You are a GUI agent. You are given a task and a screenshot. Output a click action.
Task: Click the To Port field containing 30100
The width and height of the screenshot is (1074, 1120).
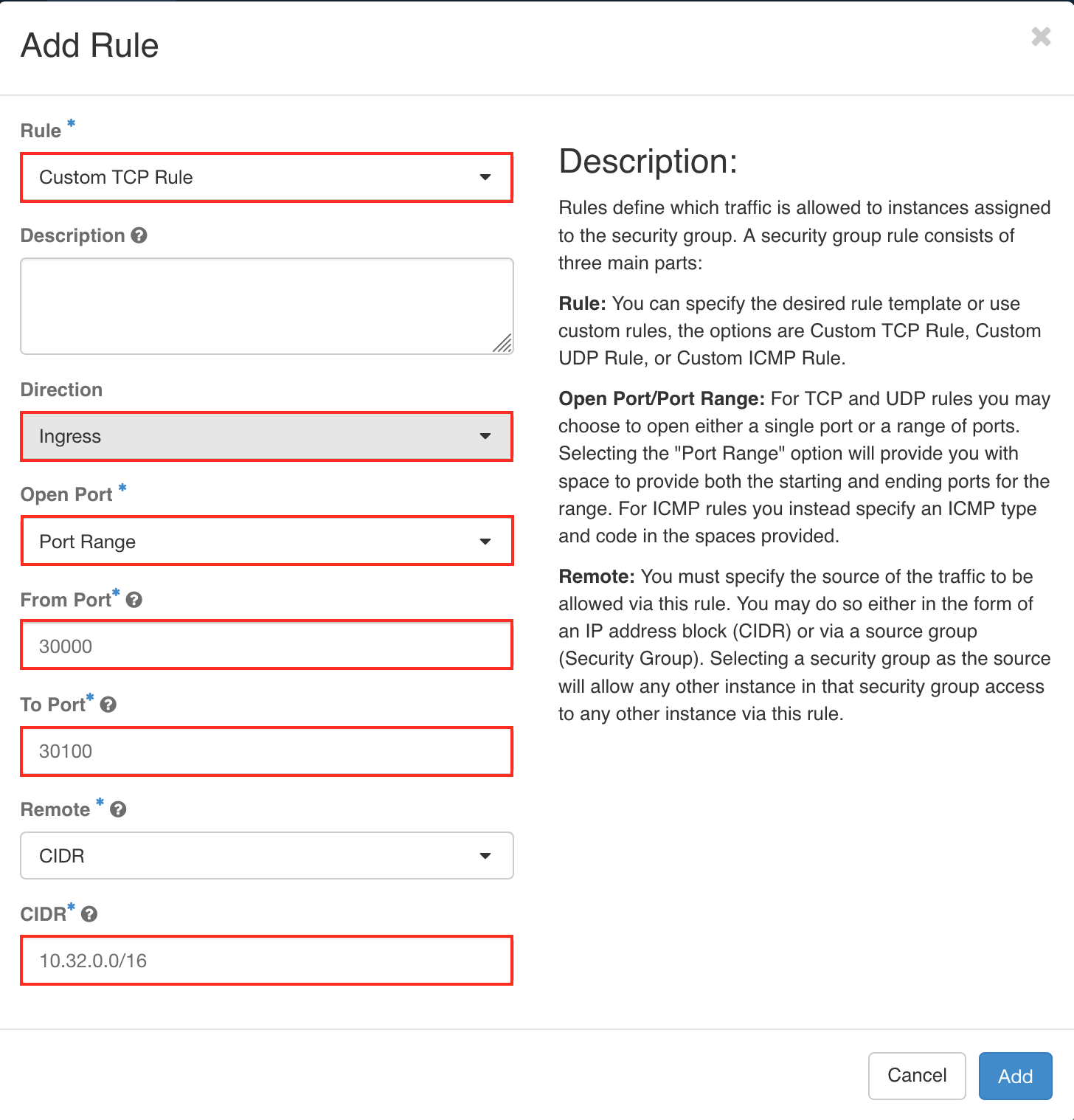[x=267, y=751]
